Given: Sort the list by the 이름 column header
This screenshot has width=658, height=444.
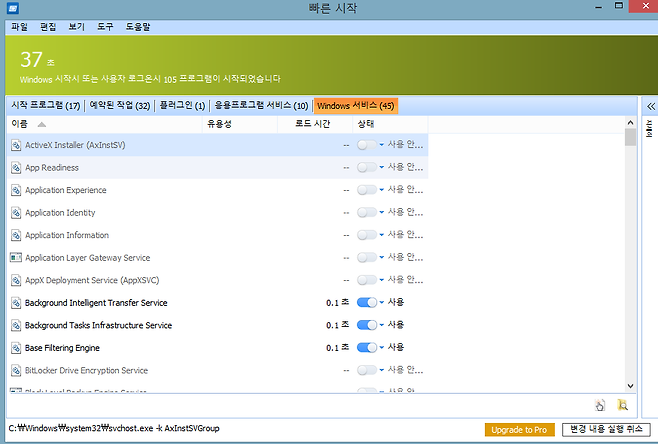Looking at the screenshot, I should pyautogui.click(x=20, y=124).
